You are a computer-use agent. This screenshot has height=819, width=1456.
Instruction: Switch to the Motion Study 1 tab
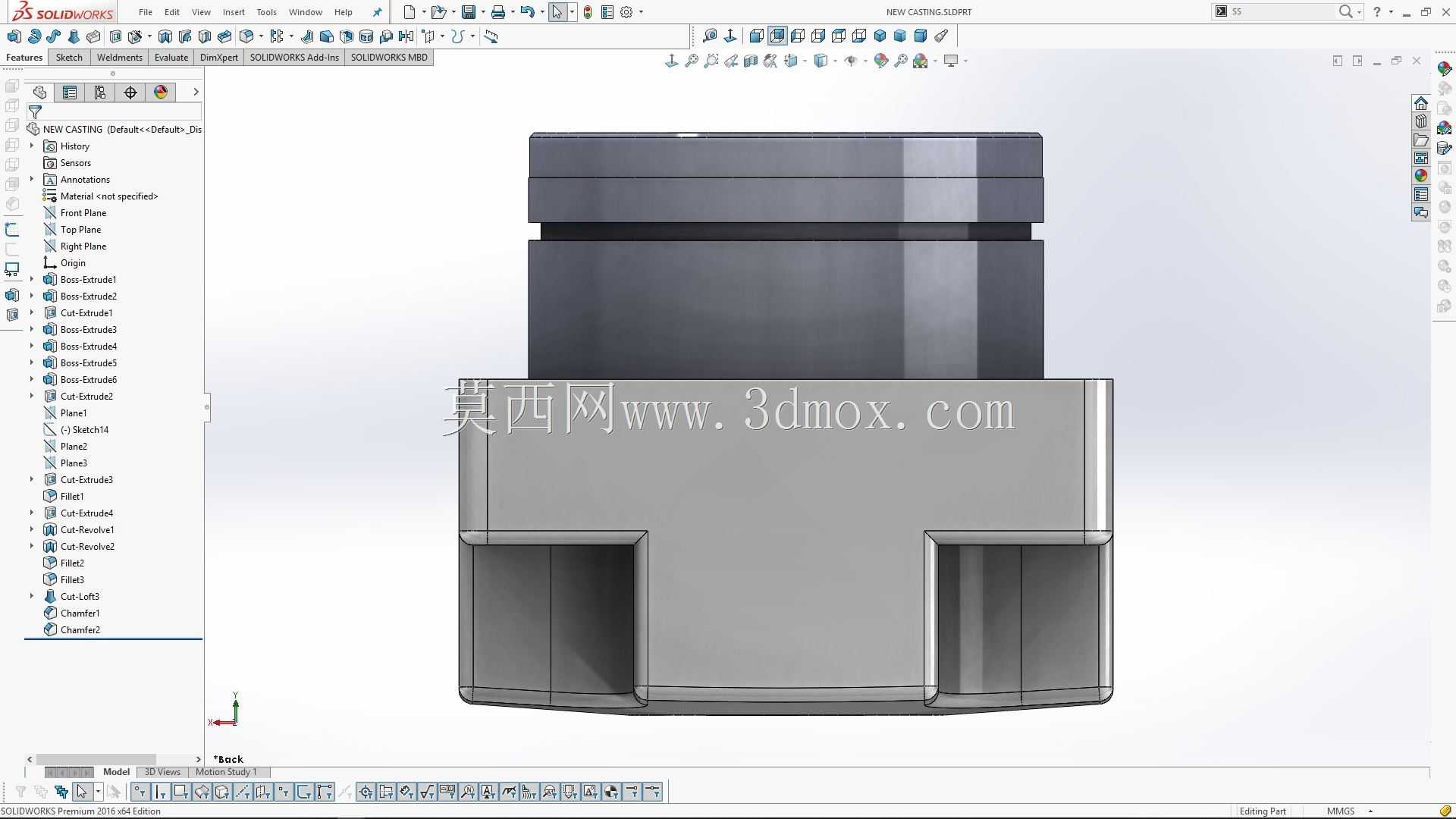click(226, 772)
